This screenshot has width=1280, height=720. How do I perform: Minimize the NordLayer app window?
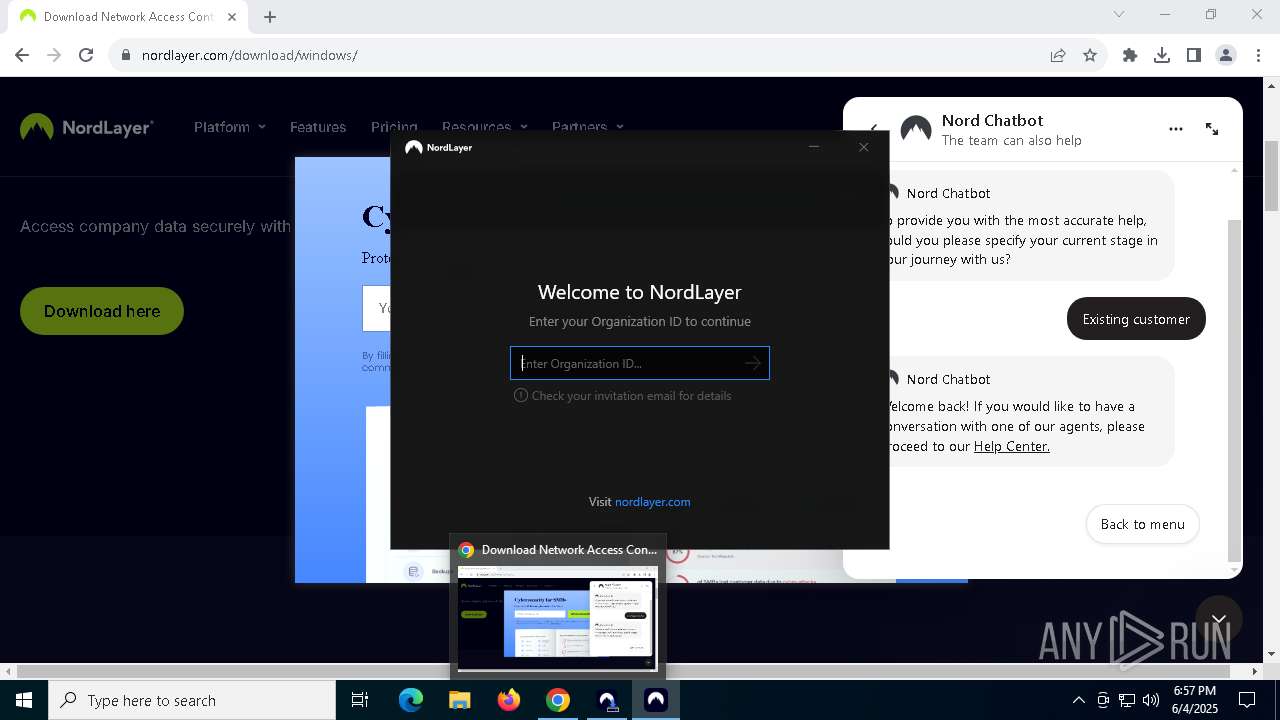pyautogui.click(x=814, y=147)
